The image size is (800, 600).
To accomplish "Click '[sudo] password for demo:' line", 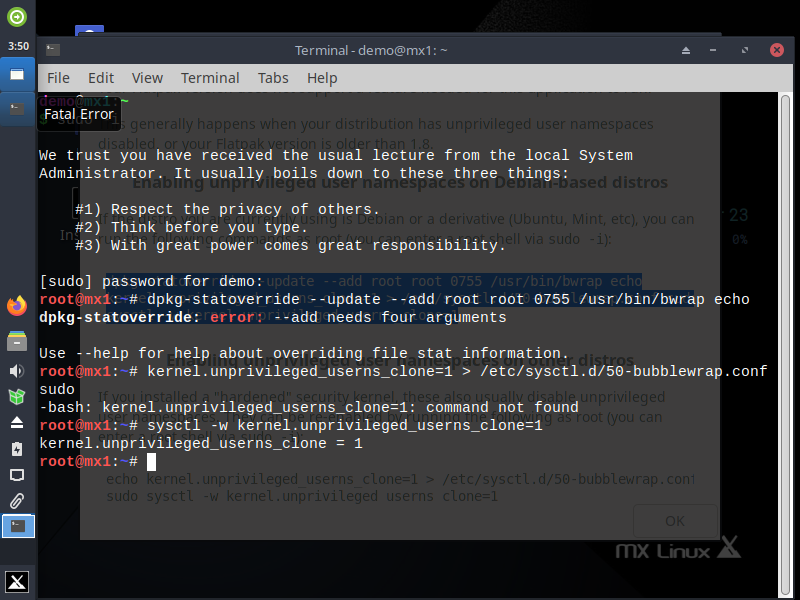I will [x=152, y=281].
